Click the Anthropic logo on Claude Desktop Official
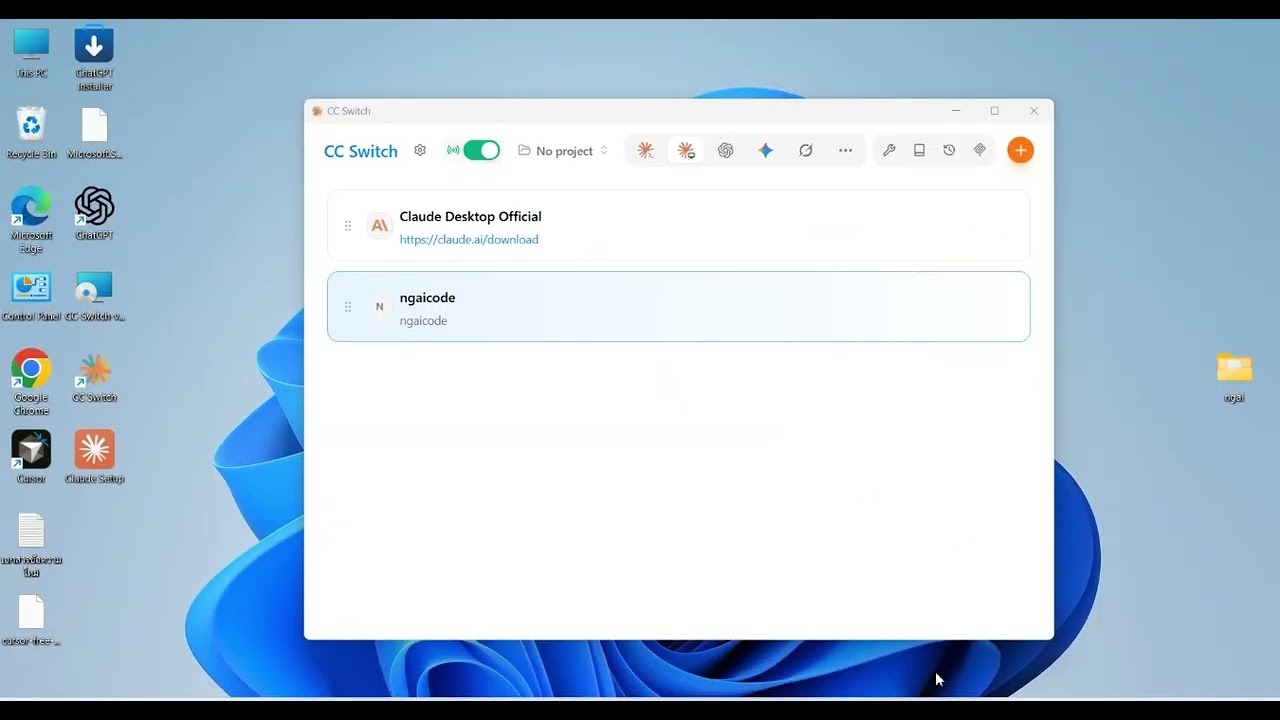The image size is (1280, 720). [x=379, y=226]
